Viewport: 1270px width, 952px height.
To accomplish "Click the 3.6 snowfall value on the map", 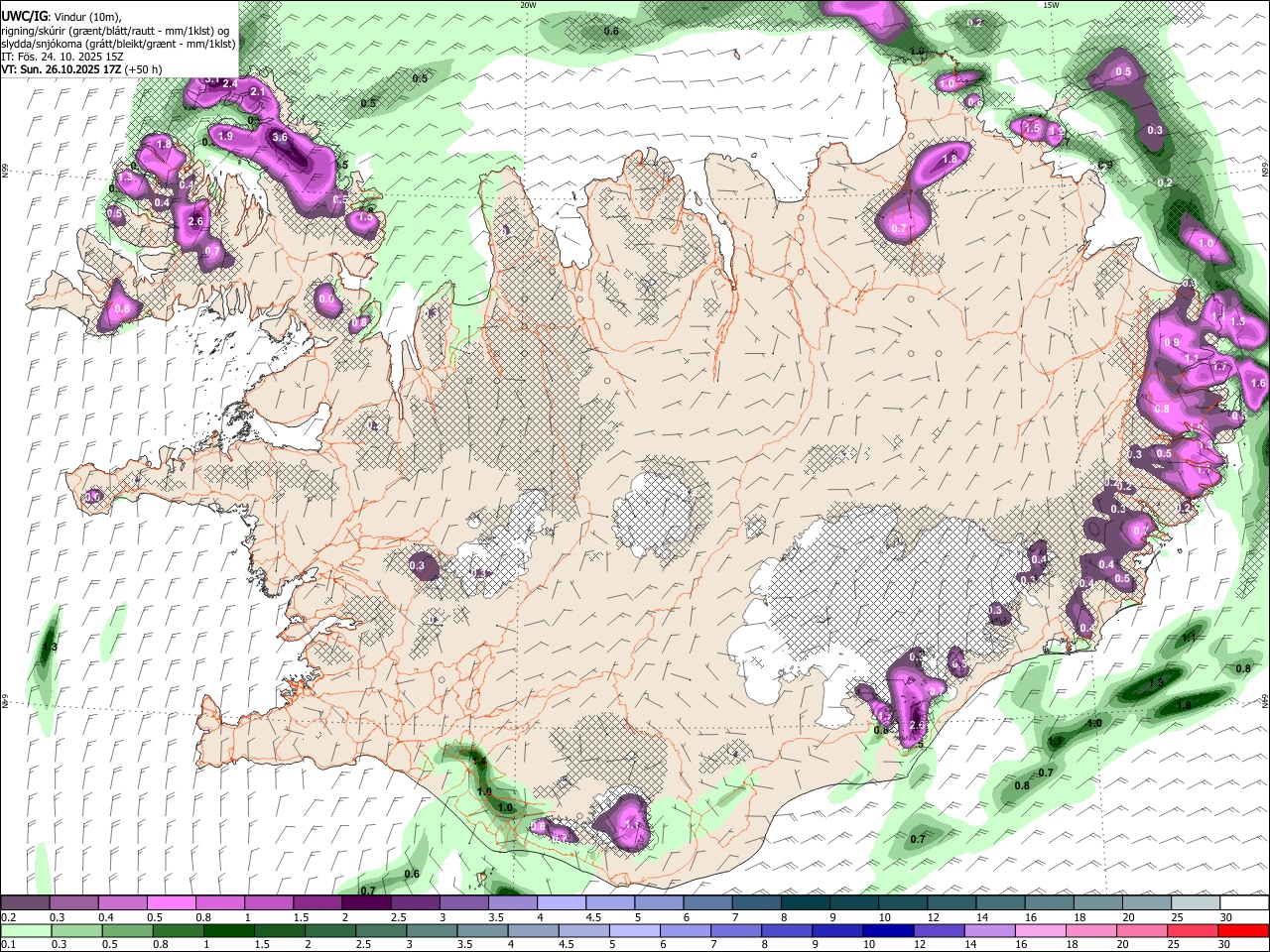I will [280, 138].
